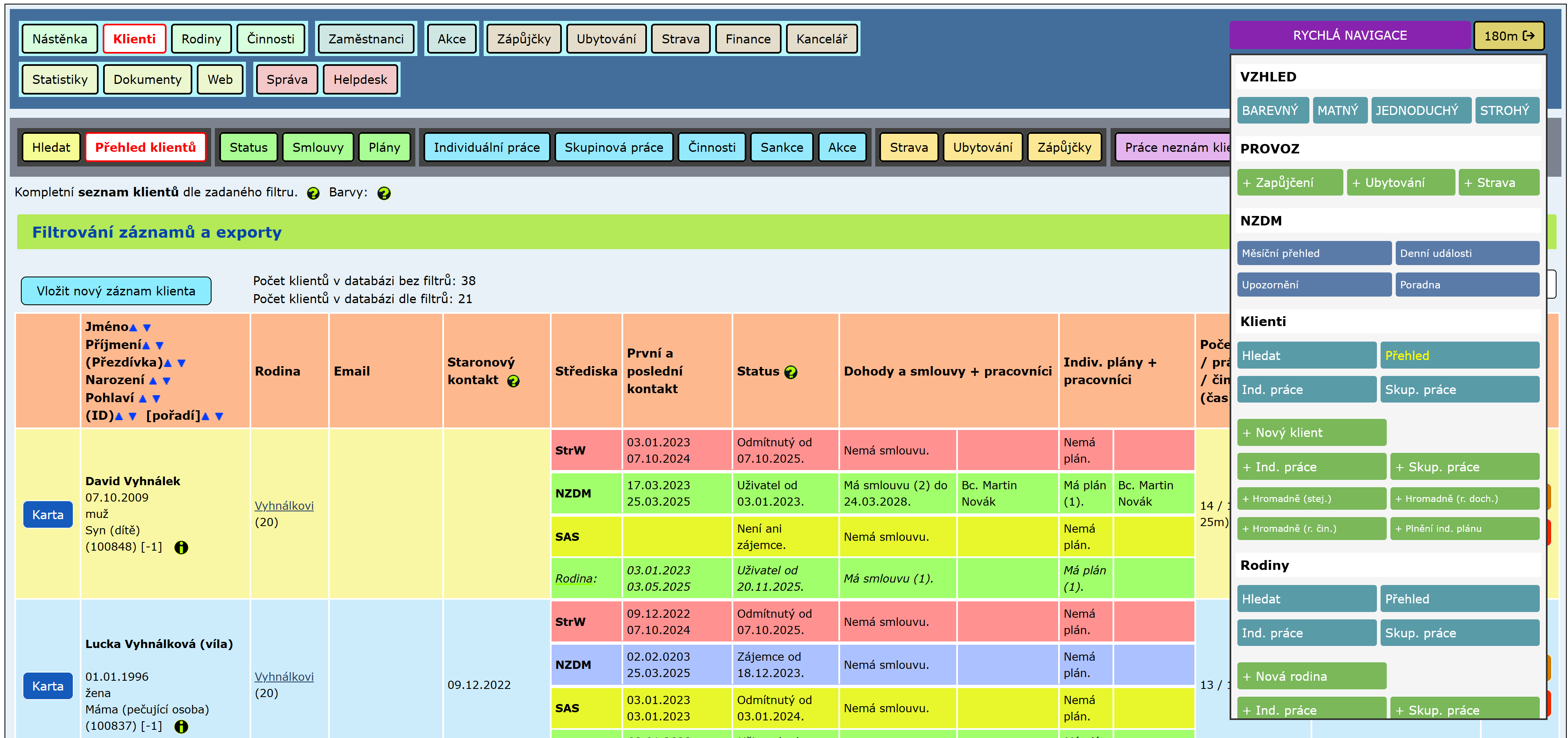
Task: Sort by Příjmení descending arrow
Action: [x=160, y=346]
